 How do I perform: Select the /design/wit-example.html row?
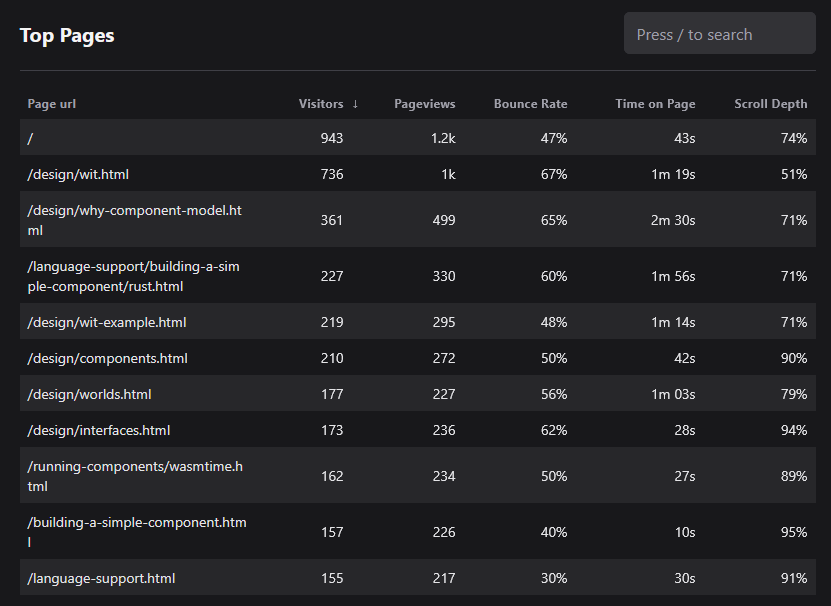tap(107, 322)
